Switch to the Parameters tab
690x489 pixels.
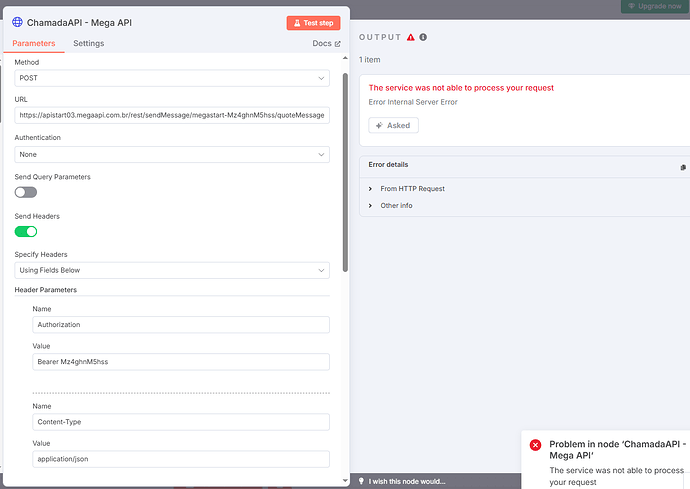click(x=34, y=44)
